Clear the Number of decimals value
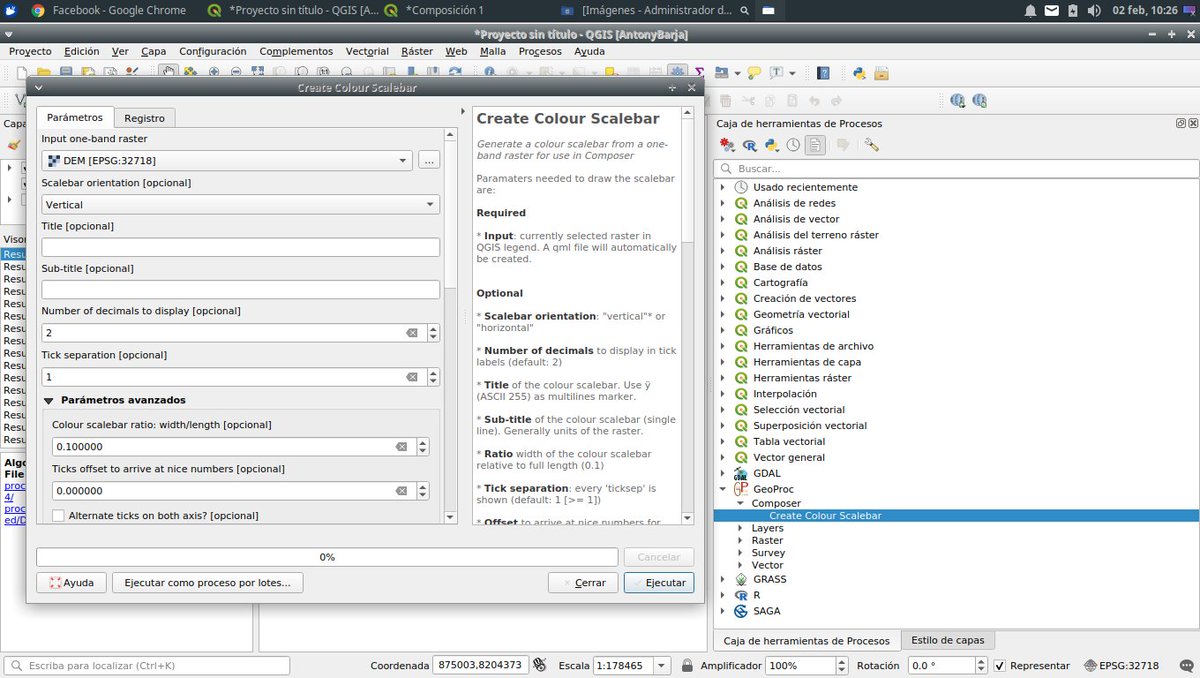The image size is (1200, 678). click(412, 333)
